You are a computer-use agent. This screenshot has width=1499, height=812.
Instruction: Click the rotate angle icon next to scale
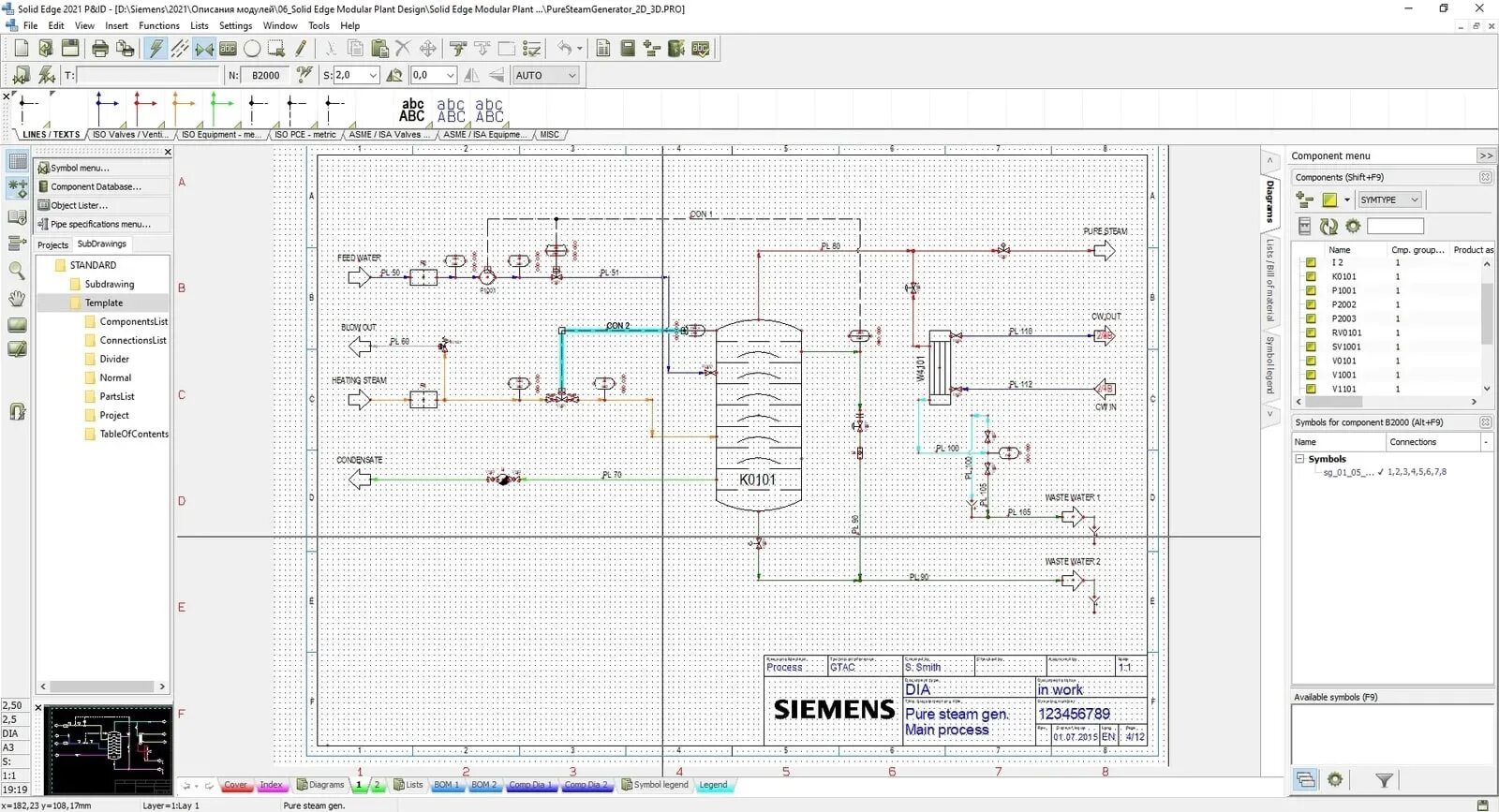394,75
